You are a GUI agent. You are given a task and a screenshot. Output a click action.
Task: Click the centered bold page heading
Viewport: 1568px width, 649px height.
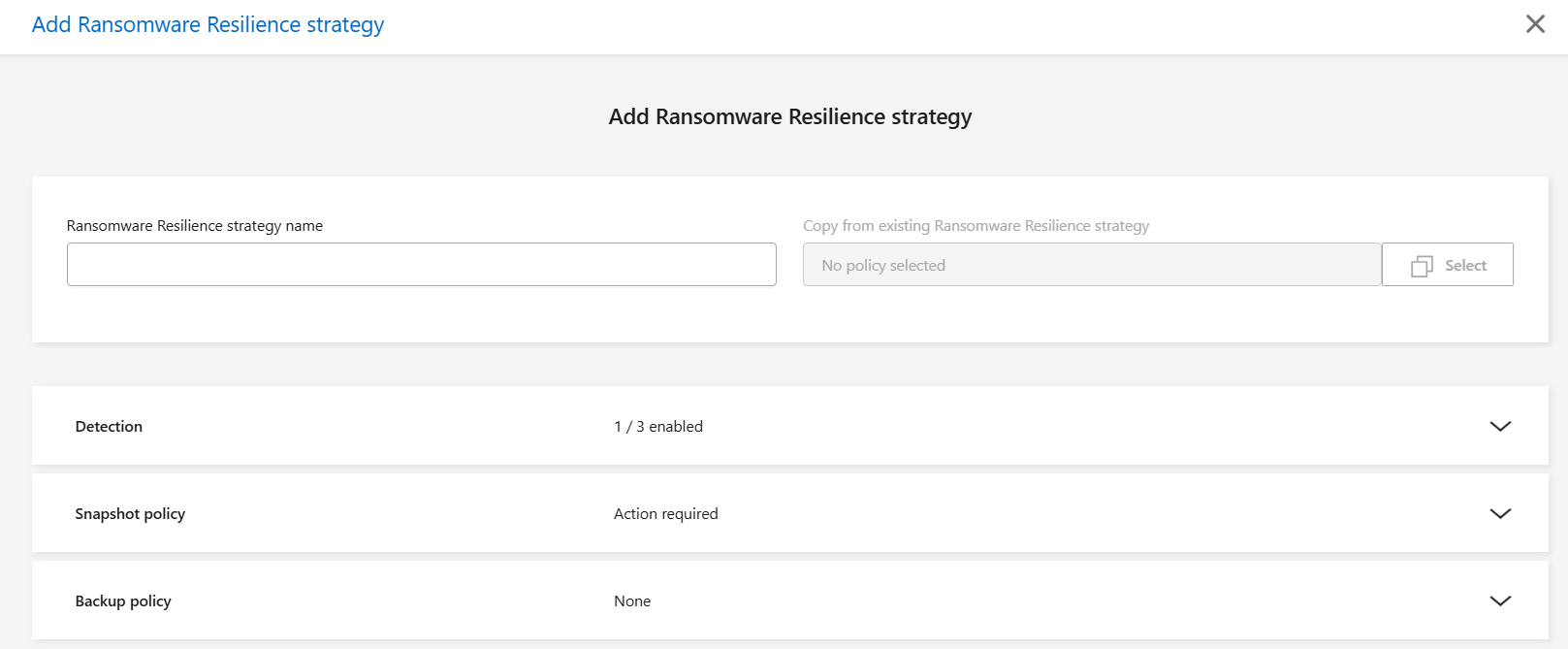[x=789, y=116]
